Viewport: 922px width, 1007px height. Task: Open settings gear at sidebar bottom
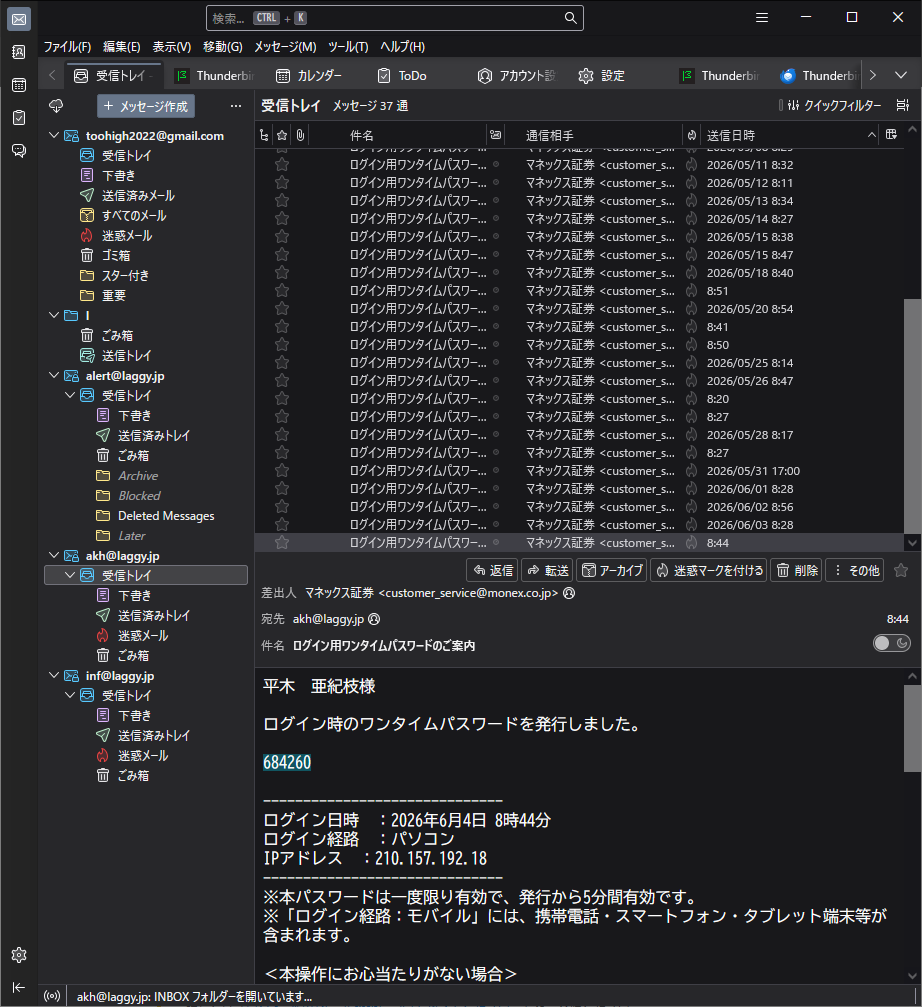click(x=19, y=955)
